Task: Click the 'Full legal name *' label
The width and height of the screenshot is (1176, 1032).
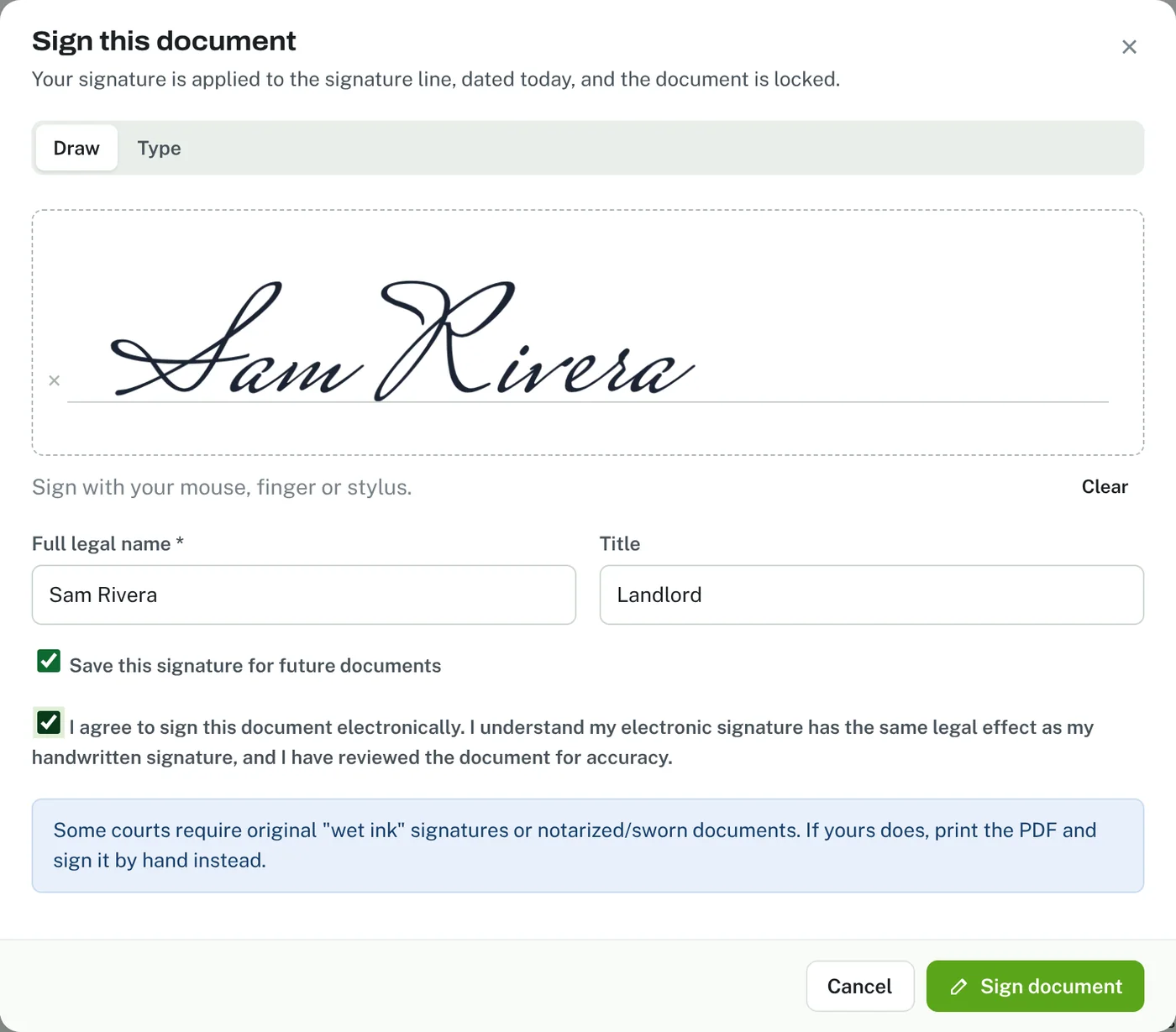Action: coord(108,543)
